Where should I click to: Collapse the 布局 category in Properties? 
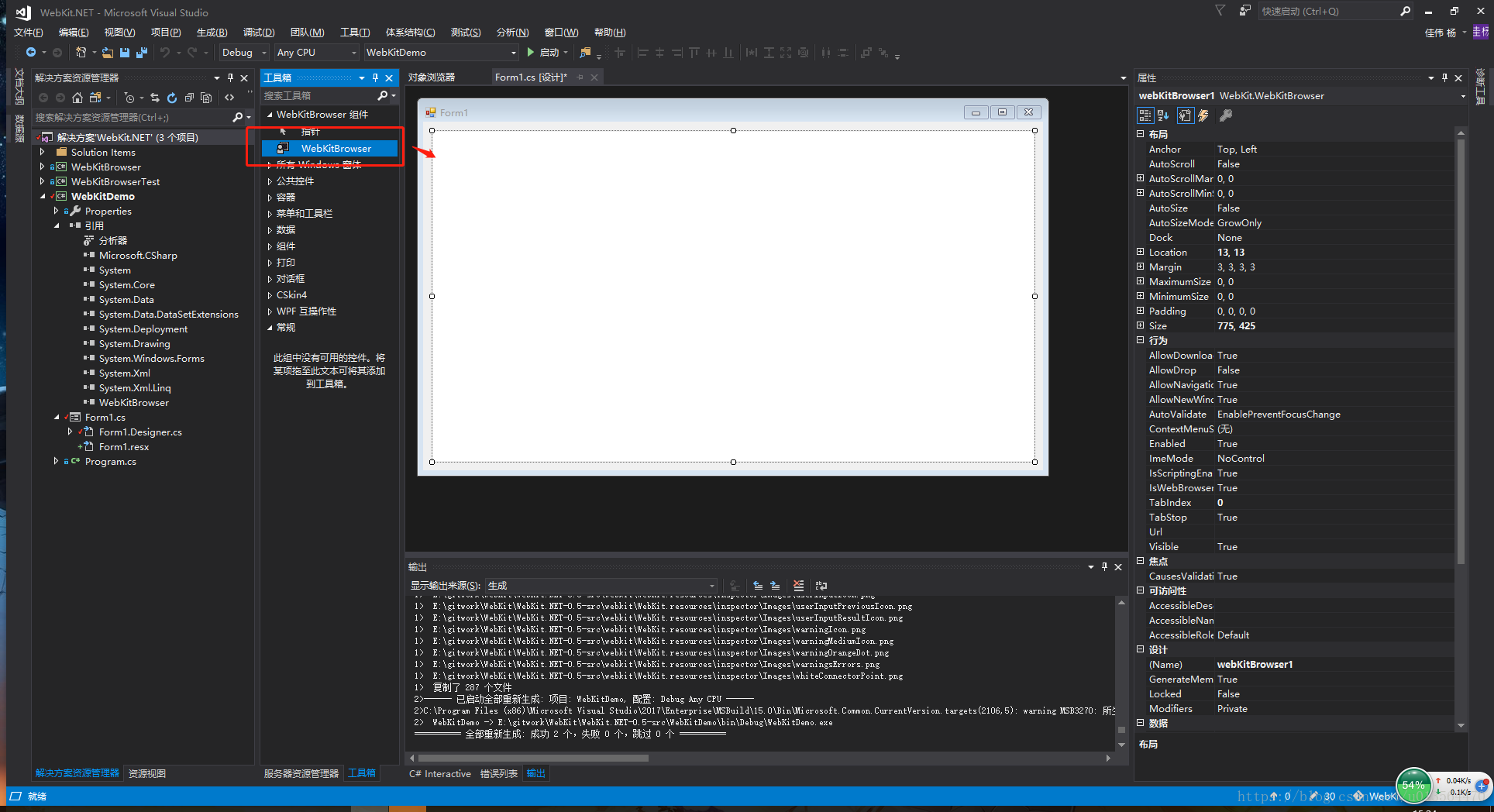point(1141,135)
